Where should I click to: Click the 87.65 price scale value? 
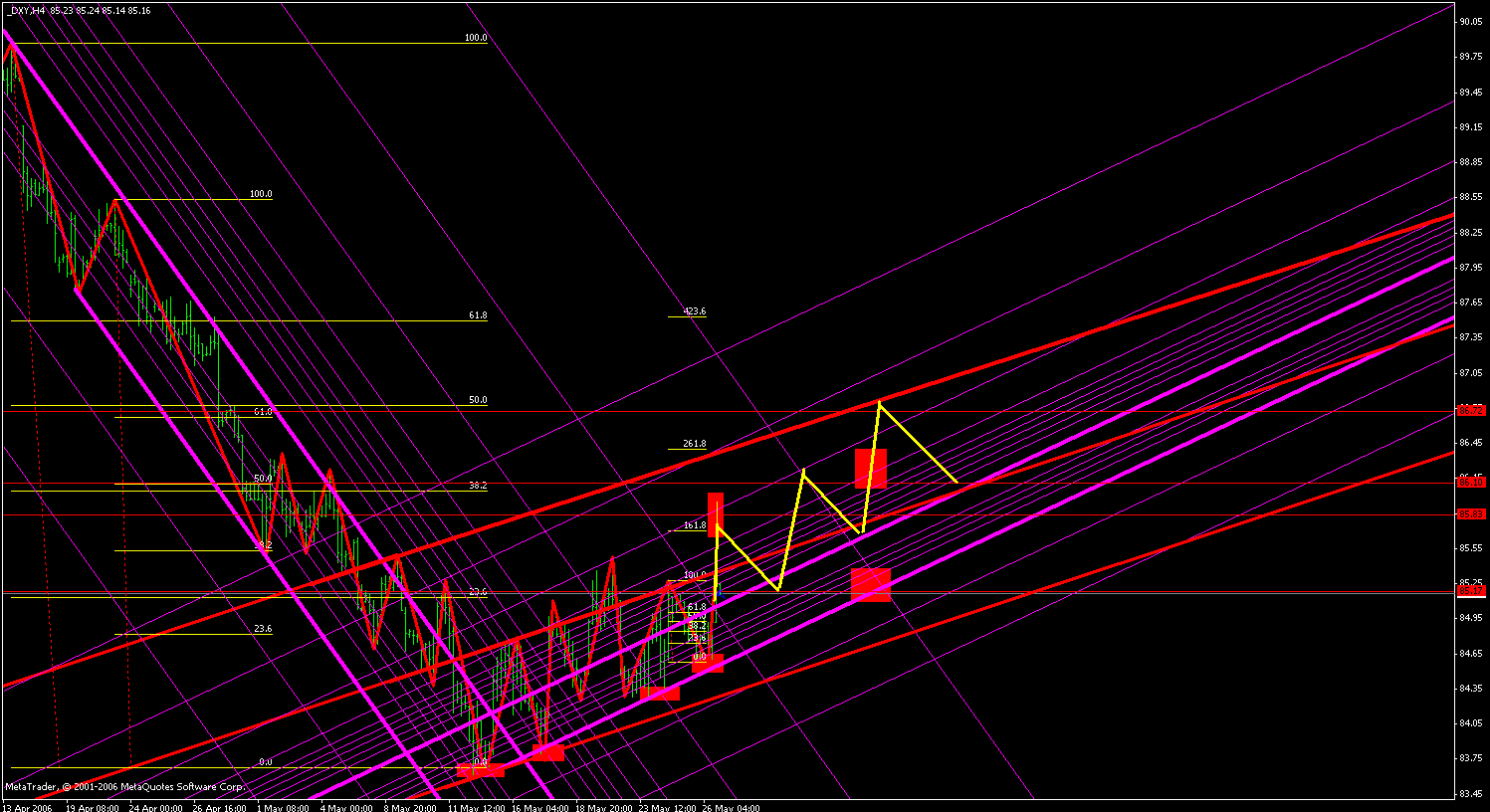[1472, 303]
